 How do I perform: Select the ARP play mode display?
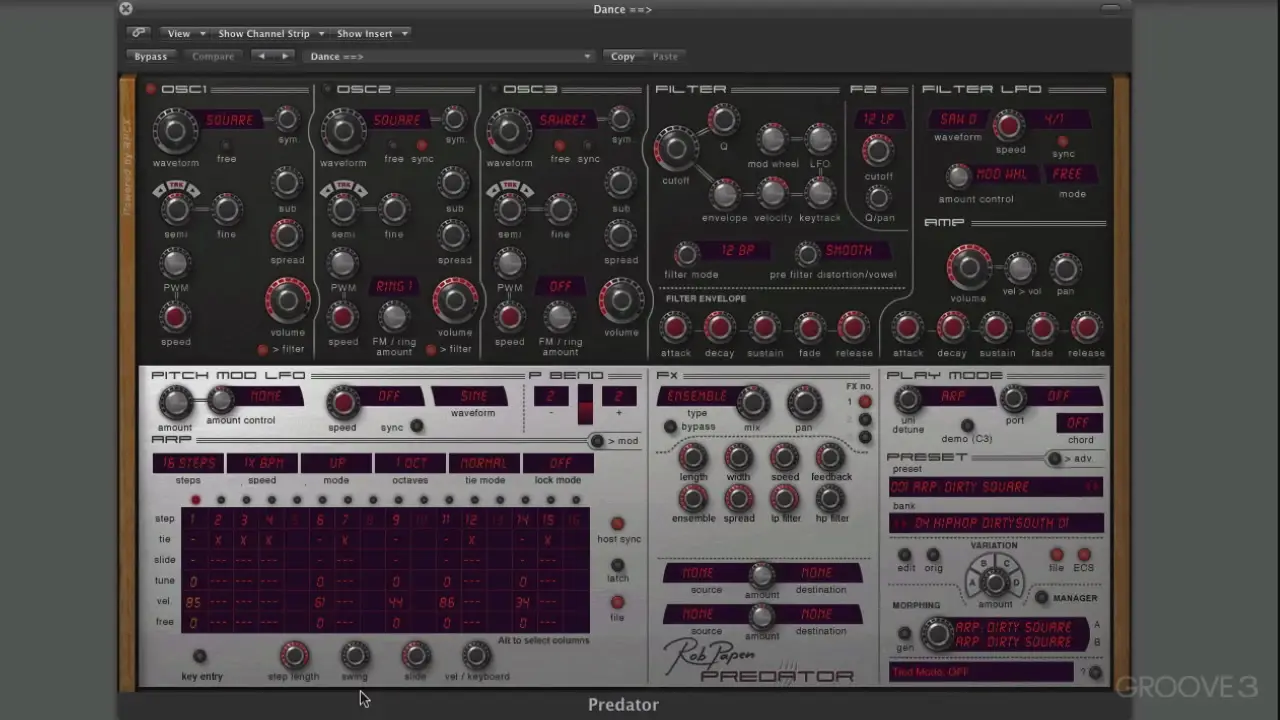coord(953,396)
